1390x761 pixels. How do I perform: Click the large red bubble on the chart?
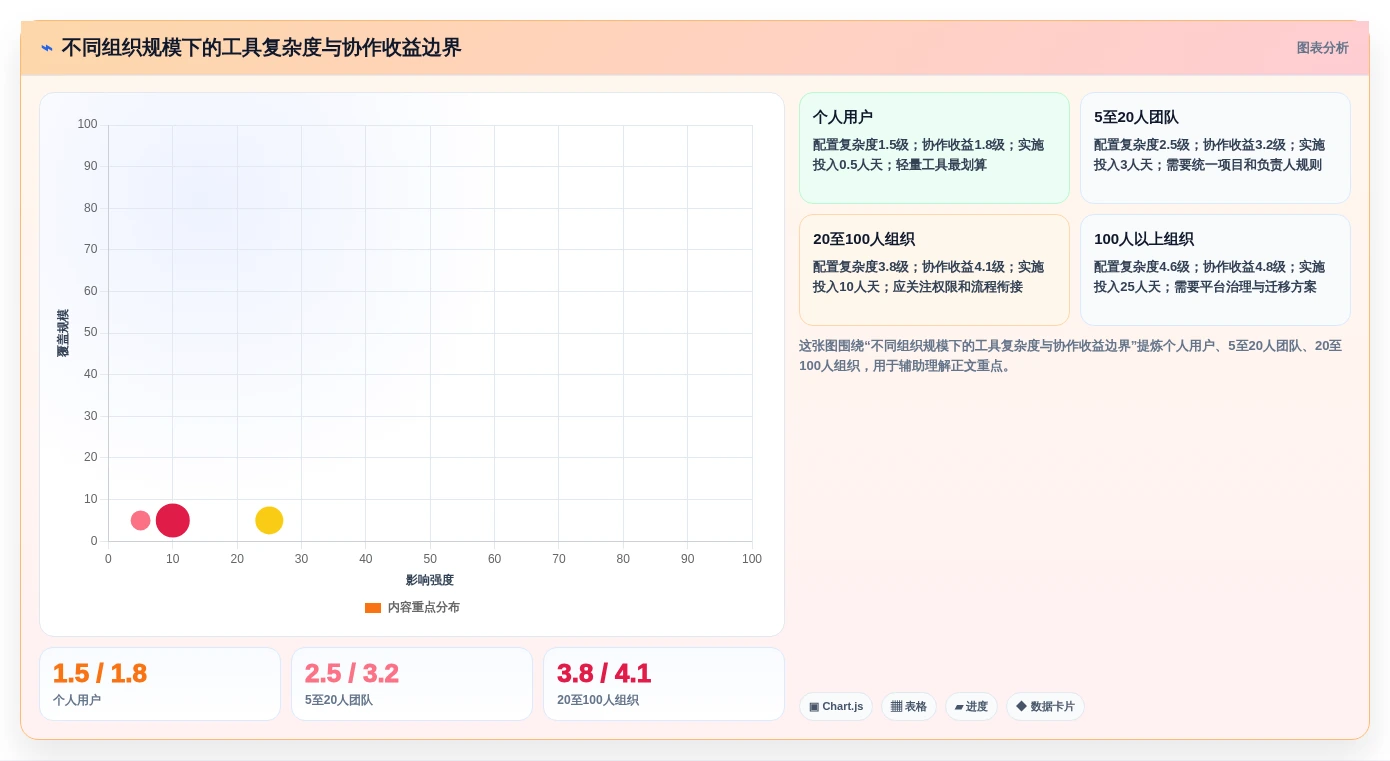tap(173, 520)
